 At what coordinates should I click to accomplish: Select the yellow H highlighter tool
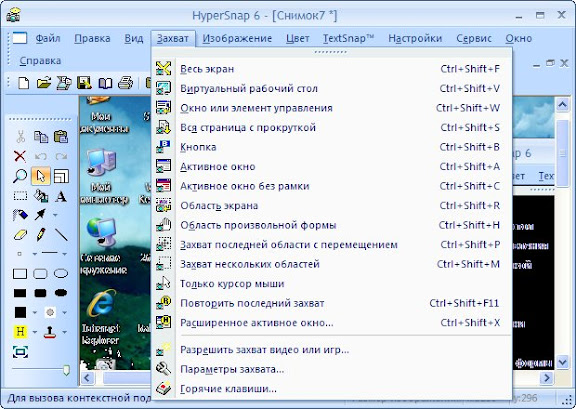coord(20,332)
